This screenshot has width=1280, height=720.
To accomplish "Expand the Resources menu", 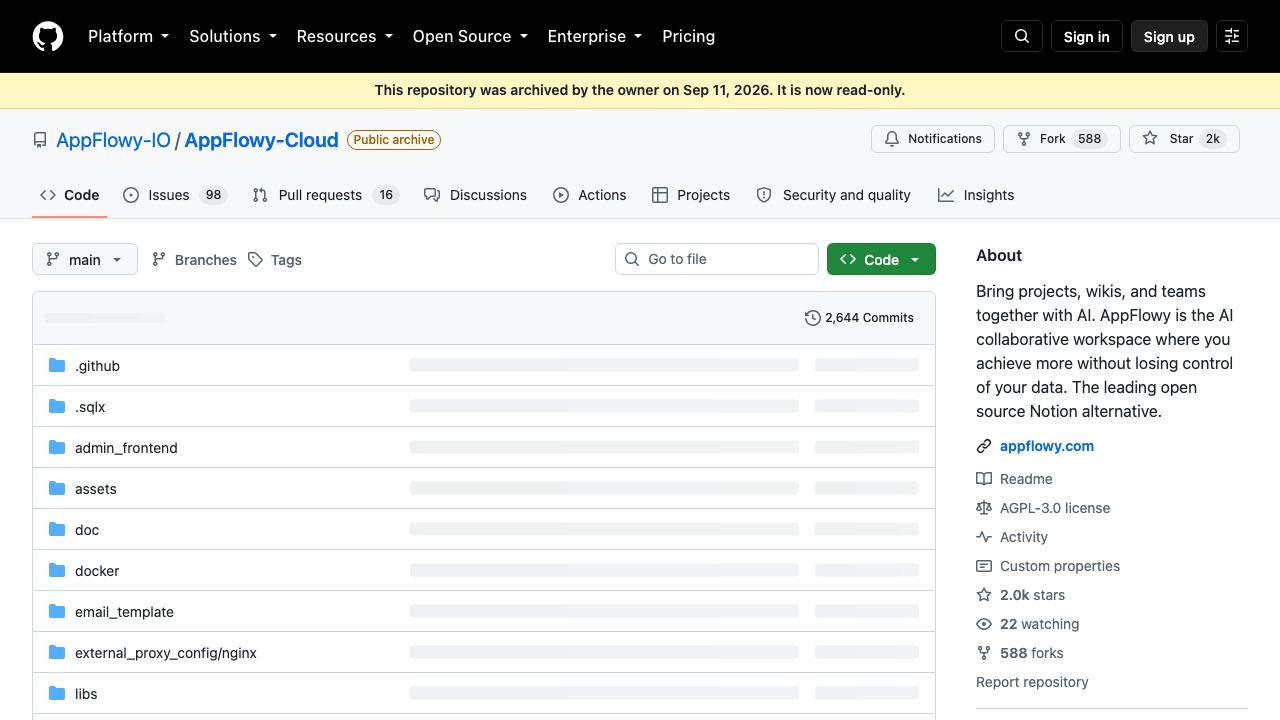I will pyautogui.click(x=345, y=36).
